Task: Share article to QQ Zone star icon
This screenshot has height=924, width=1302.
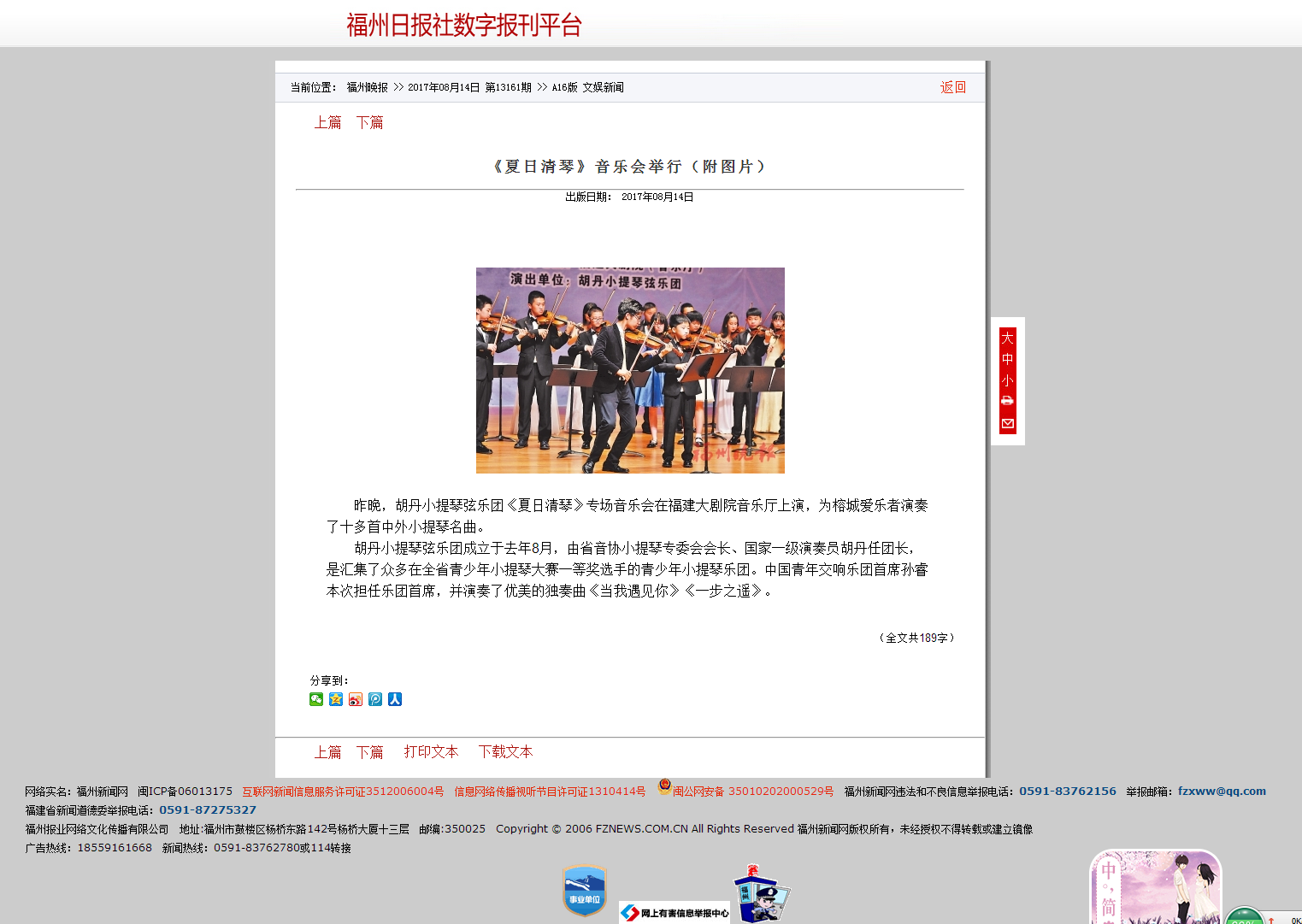Action: pos(336,699)
